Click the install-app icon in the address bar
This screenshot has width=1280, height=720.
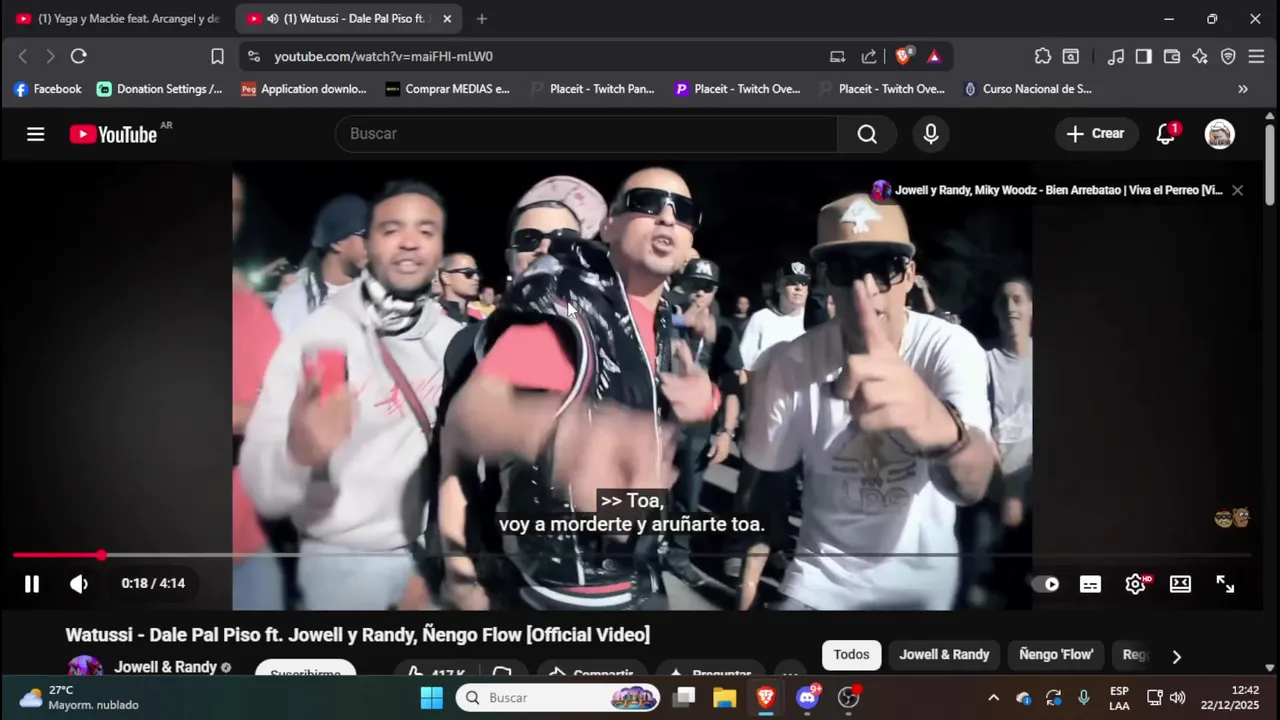point(838,57)
